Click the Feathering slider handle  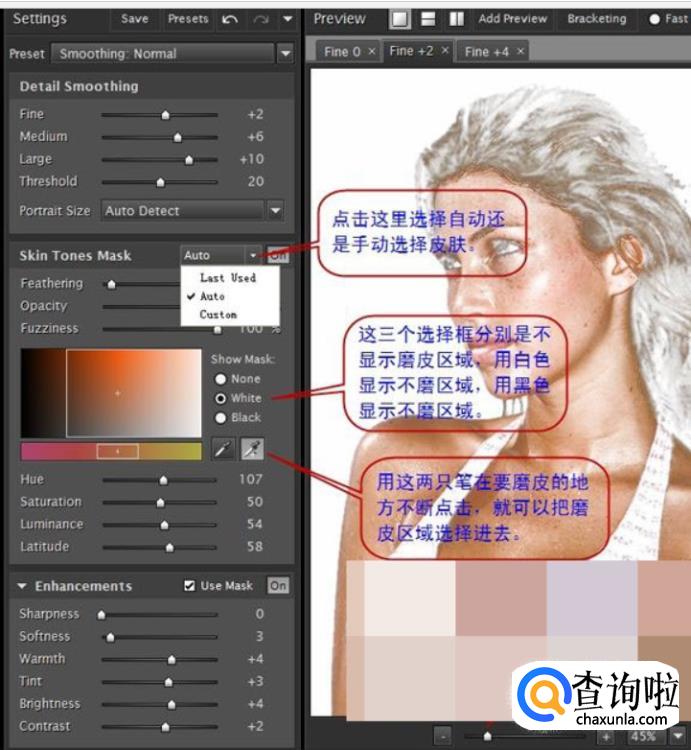(111, 285)
